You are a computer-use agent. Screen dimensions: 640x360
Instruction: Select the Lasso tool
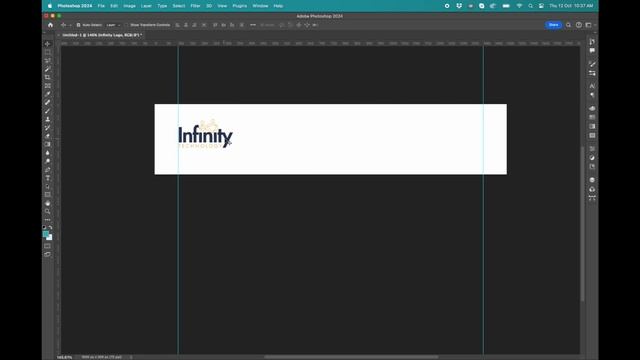pos(47,60)
